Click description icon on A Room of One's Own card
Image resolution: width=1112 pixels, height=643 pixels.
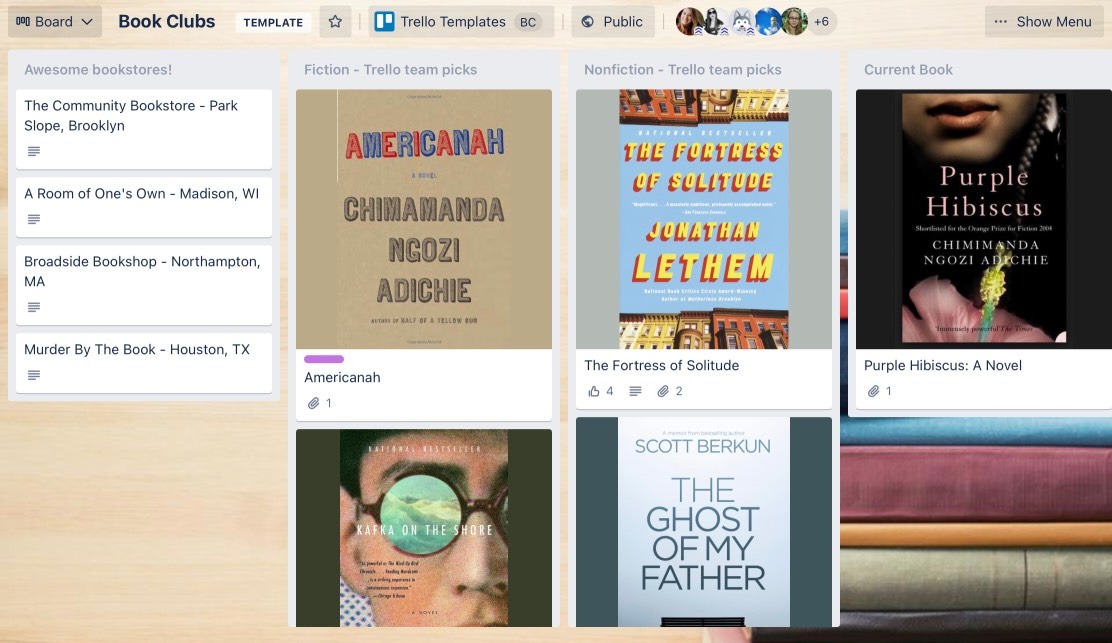point(33,219)
